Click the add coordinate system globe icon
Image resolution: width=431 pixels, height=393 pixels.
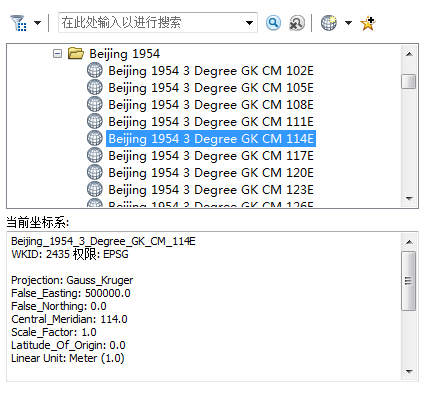329,23
